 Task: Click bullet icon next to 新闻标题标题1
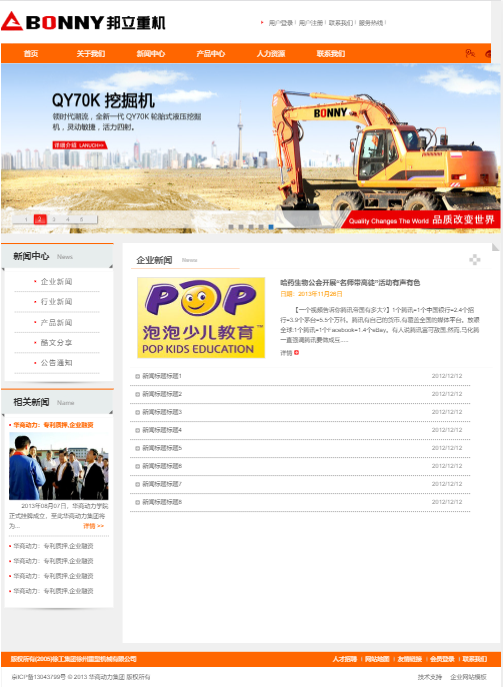[138, 376]
